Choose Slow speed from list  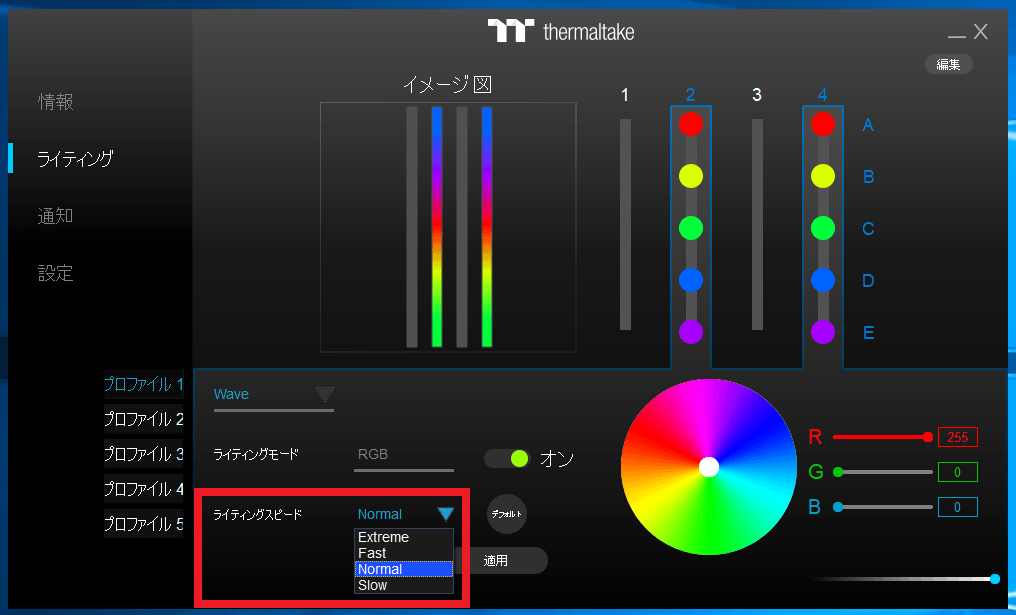click(x=404, y=585)
